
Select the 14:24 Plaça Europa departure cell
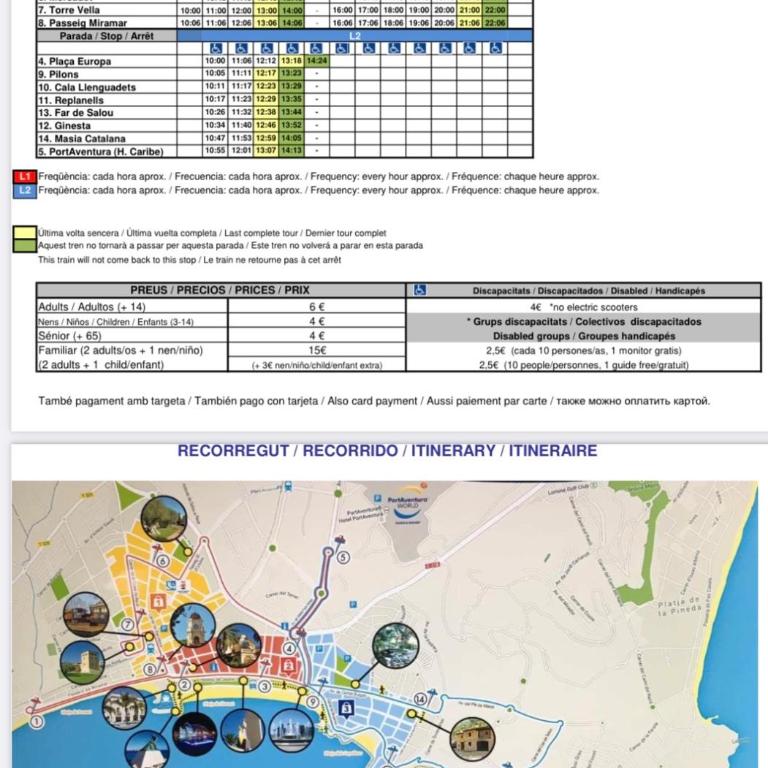(x=317, y=61)
